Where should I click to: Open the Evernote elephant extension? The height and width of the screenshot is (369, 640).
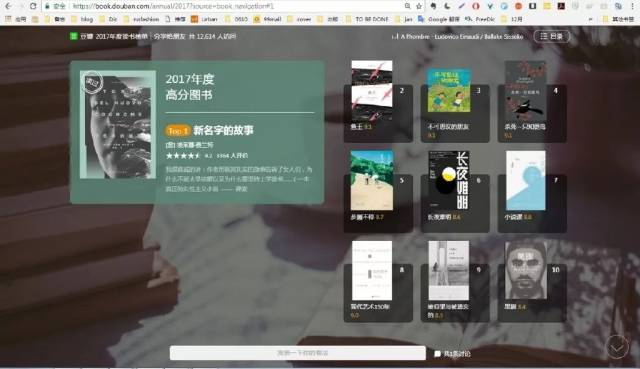[x=433, y=6]
